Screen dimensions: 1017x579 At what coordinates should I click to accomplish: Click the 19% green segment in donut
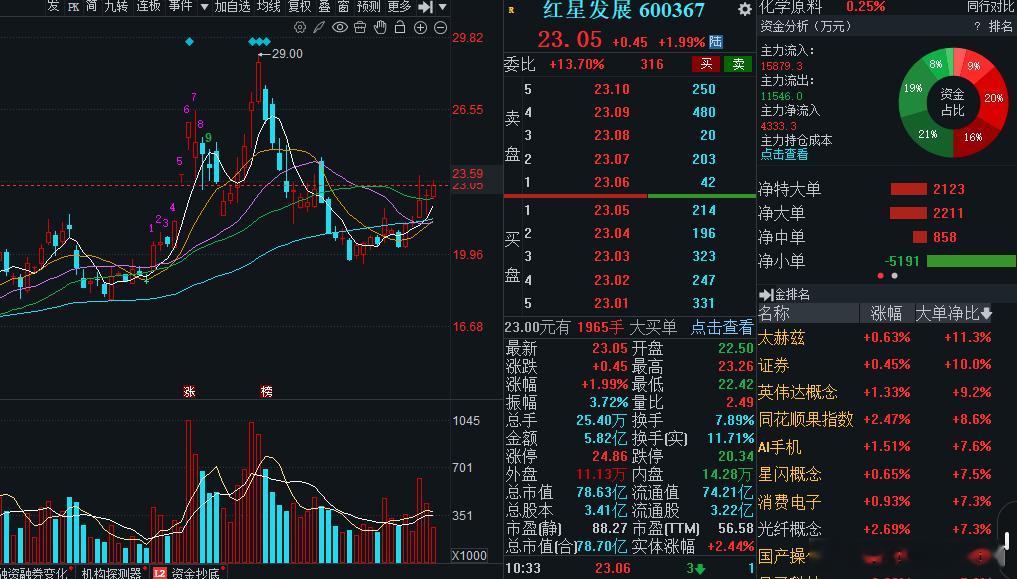pos(913,88)
